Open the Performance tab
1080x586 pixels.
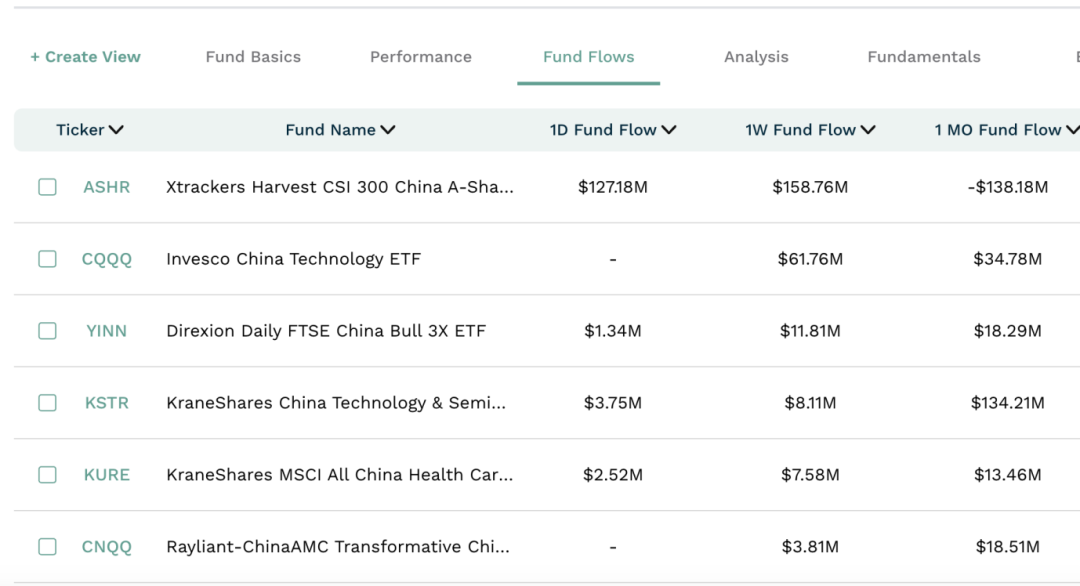421,57
